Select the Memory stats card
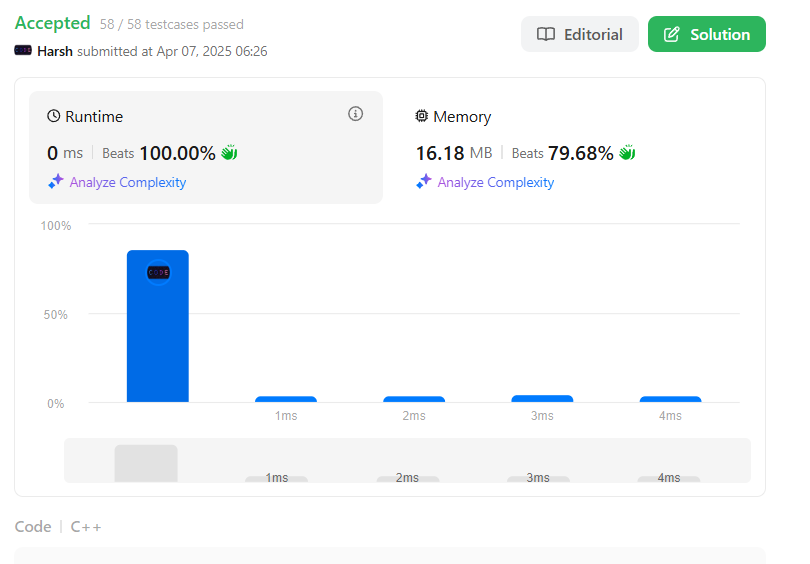810x564 pixels. pyautogui.click(x=573, y=148)
